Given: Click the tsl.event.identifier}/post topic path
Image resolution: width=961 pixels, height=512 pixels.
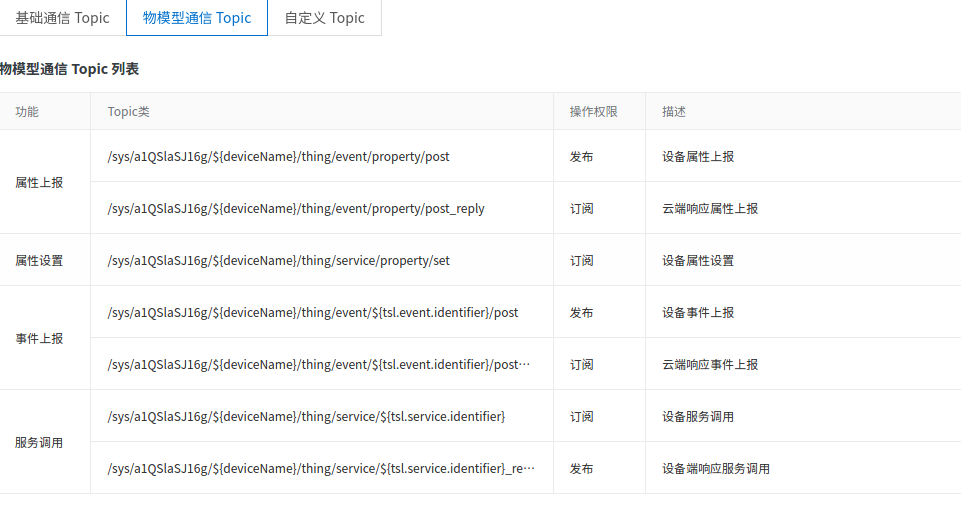Looking at the screenshot, I should [x=313, y=313].
